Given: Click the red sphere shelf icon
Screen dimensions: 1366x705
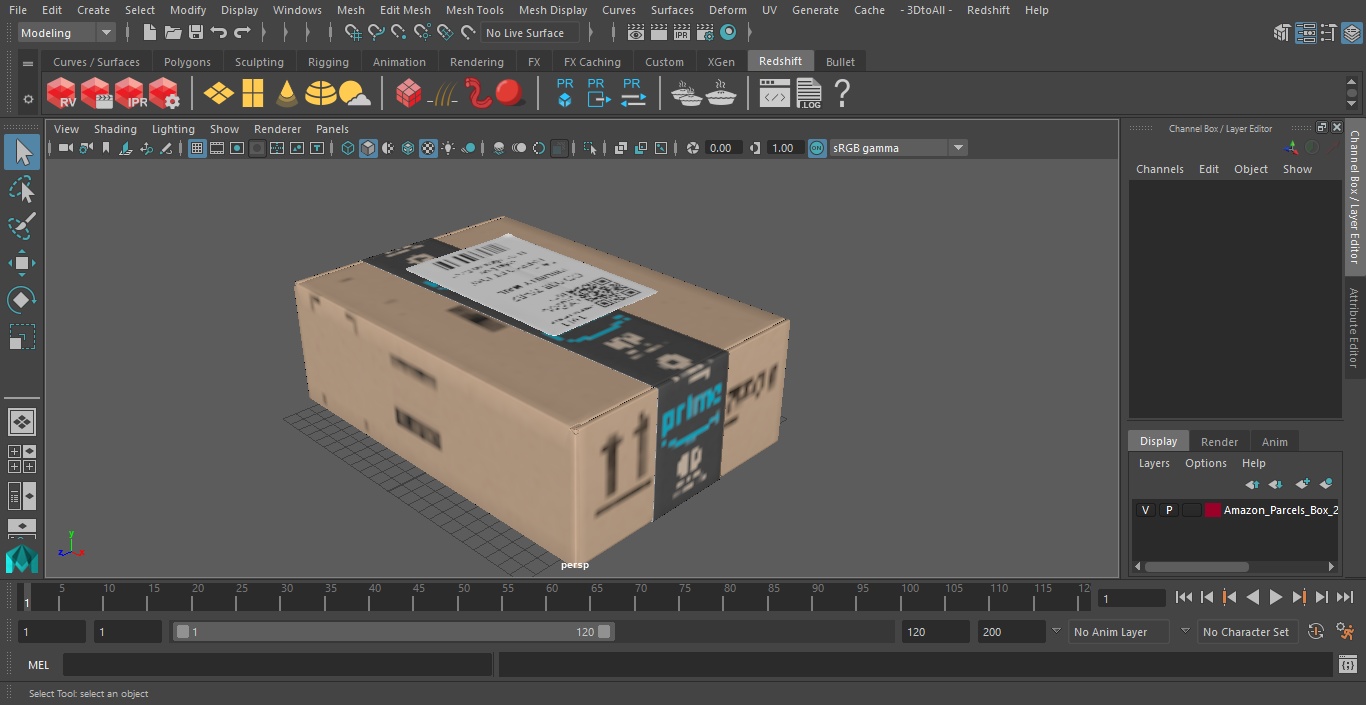Looking at the screenshot, I should [510, 94].
